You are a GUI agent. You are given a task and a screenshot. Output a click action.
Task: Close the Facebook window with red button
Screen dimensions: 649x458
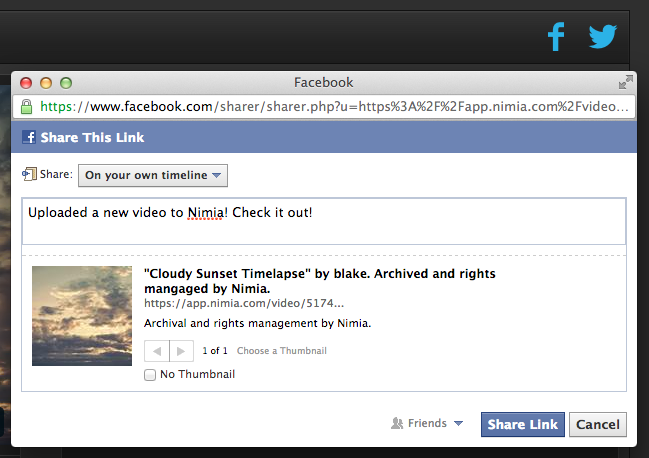pos(26,83)
